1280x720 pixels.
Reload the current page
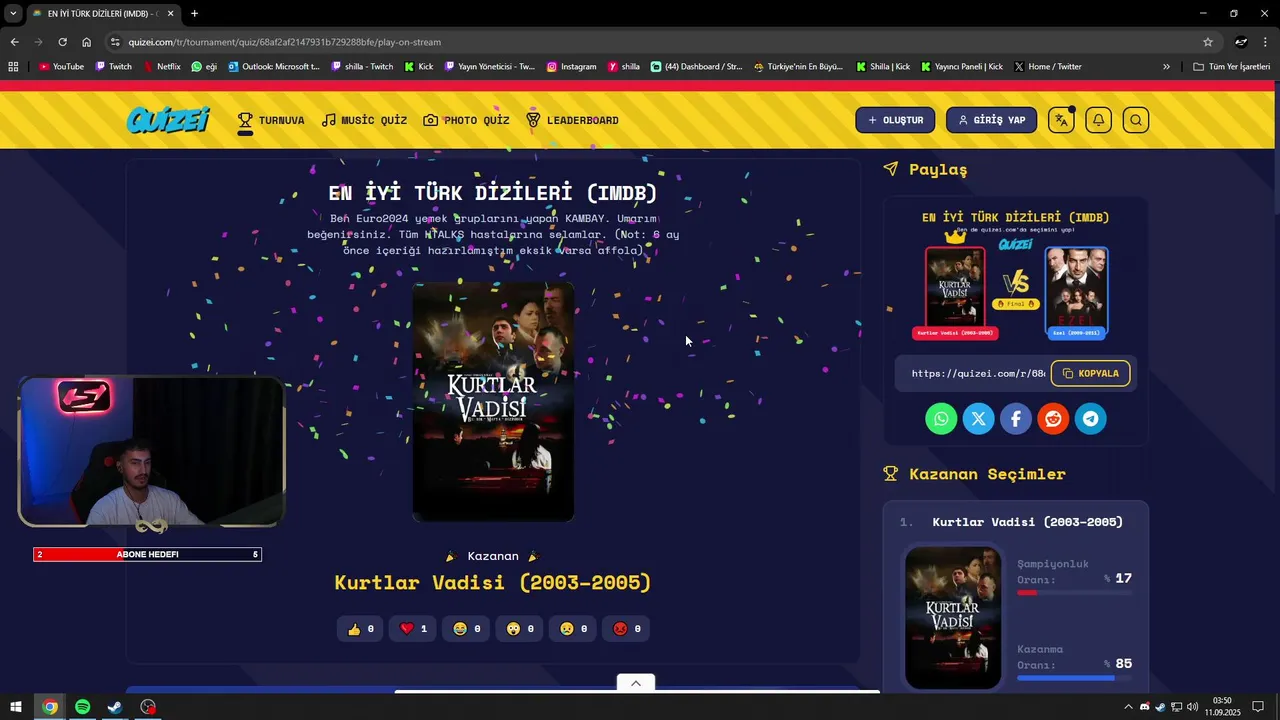(62, 42)
